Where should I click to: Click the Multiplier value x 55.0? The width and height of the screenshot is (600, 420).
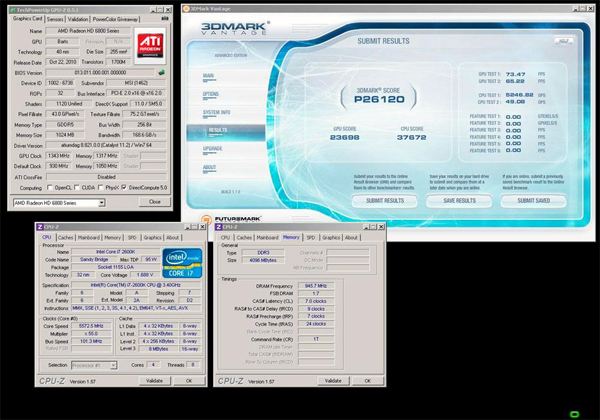(x=91, y=334)
